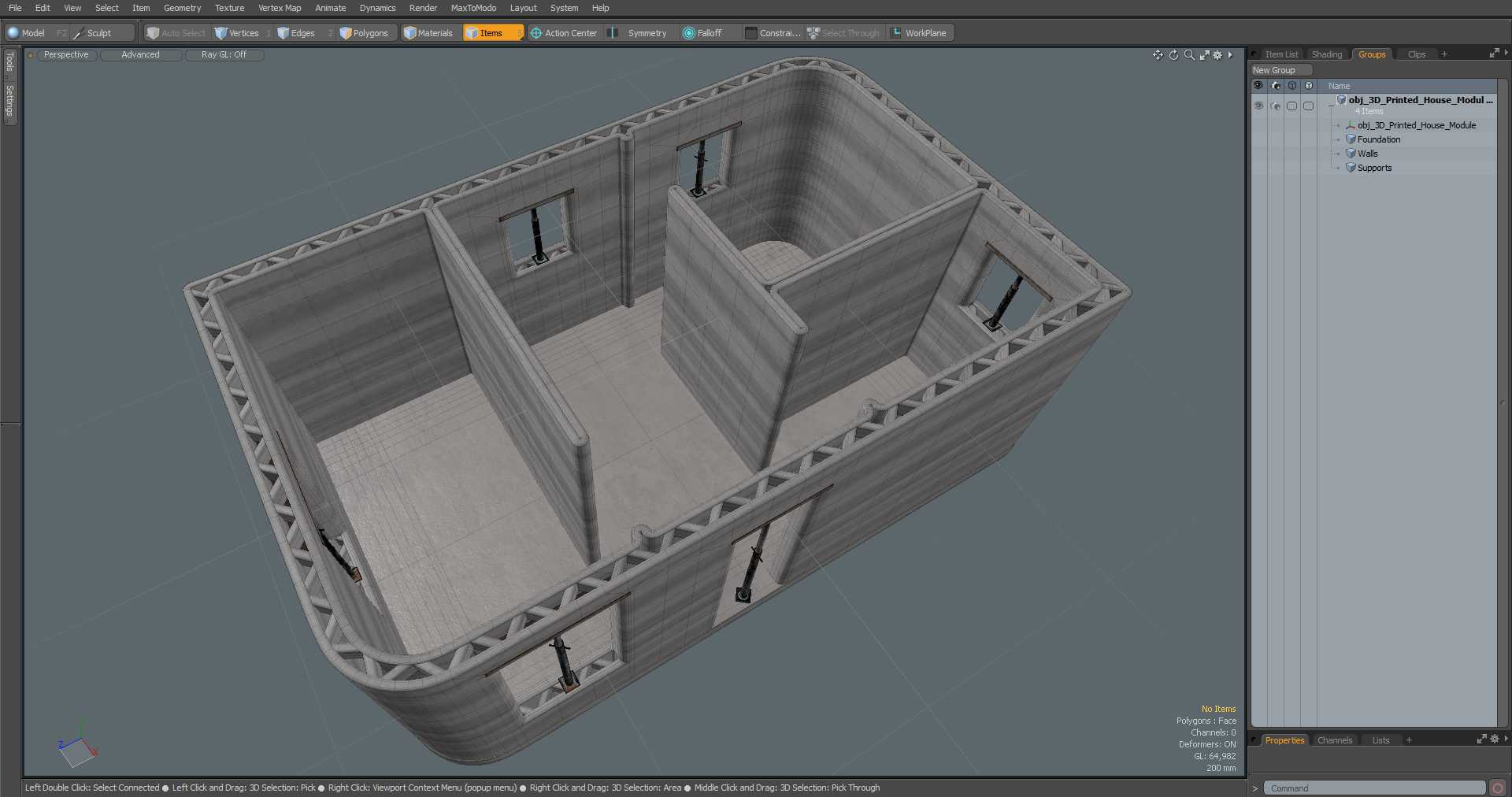Toggle Ray GL Off setting
The height and width of the screenshot is (797, 1512).
click(224, 55)
